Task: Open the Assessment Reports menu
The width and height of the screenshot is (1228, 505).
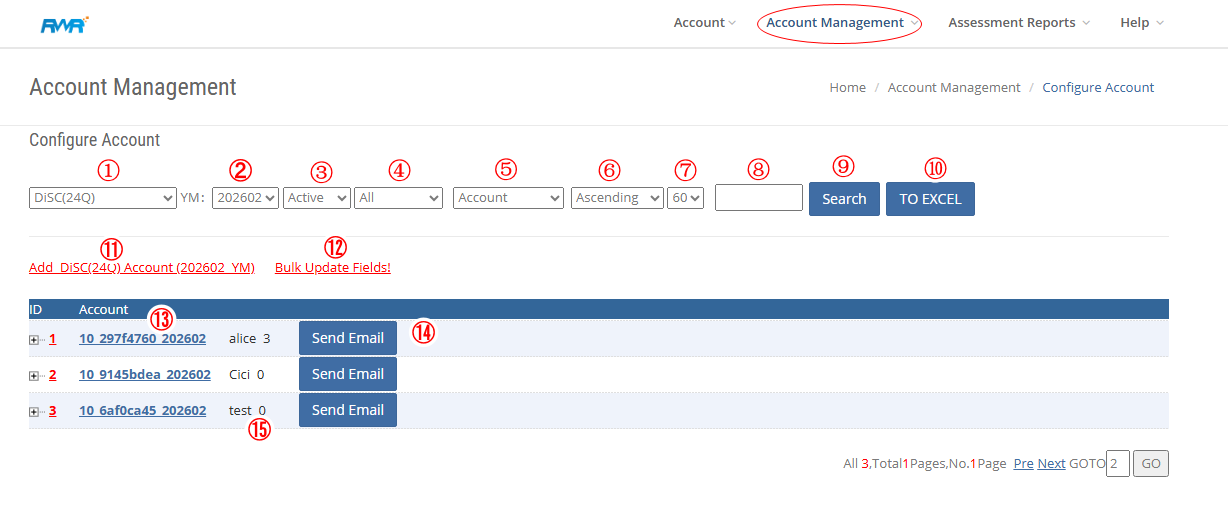Action: (x=1018, y=23)
